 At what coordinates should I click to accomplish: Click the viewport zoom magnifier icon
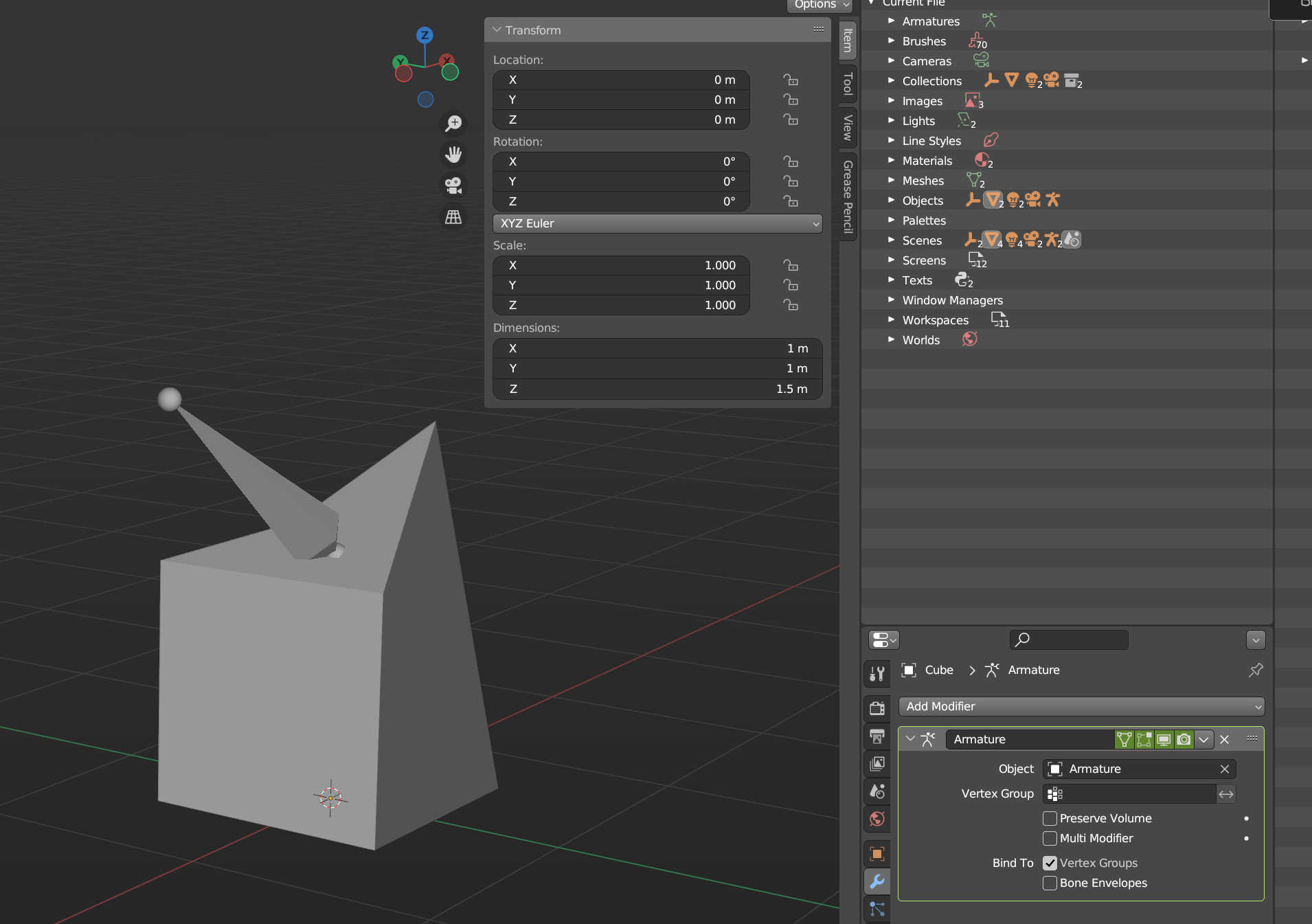(453, 124)
